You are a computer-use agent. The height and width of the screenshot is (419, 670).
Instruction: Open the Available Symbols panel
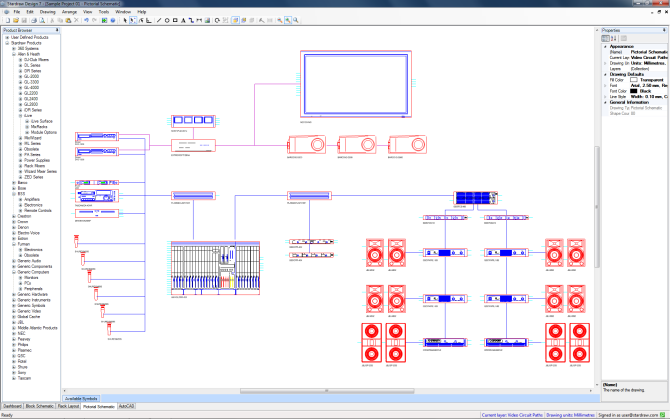click(82, 397)
